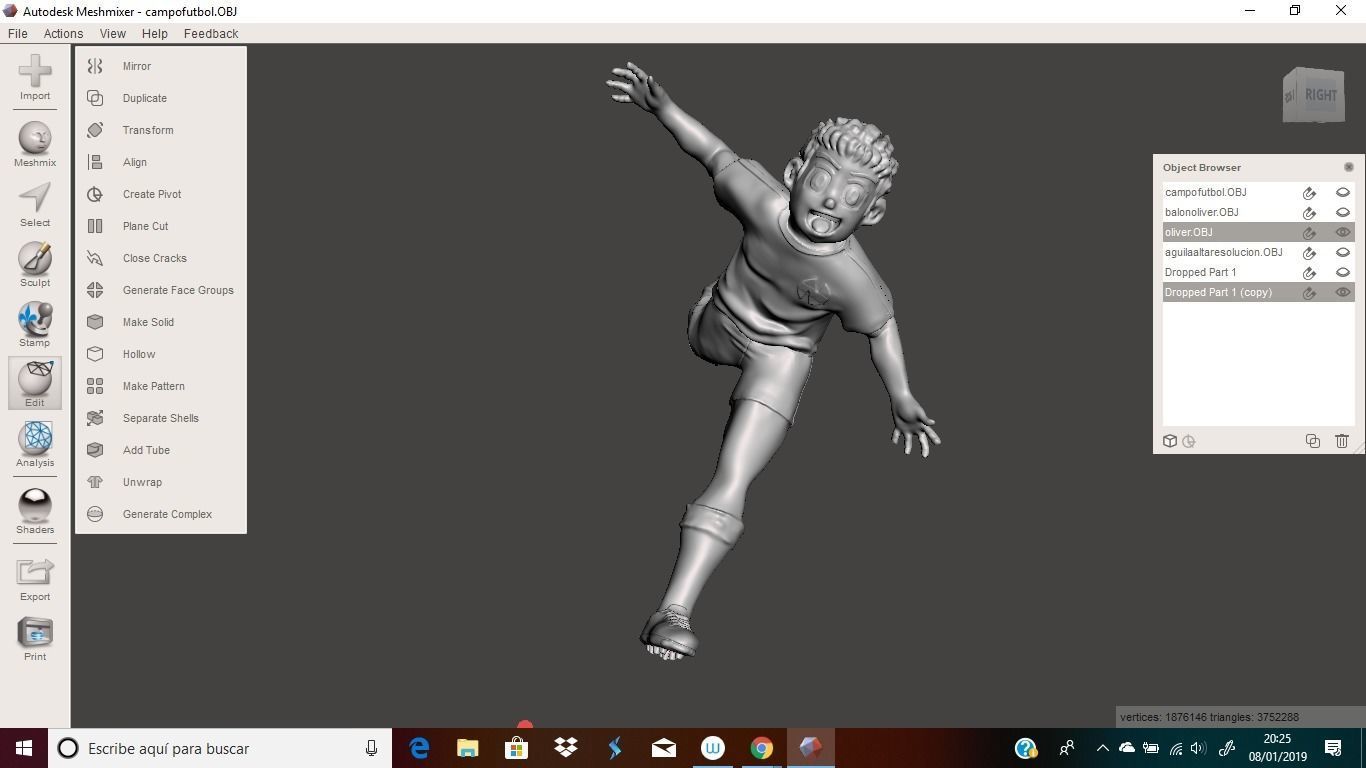Screen dimensions: 1366x768
Task: Open the Feedback menu
Action: (x=211, y=33)
